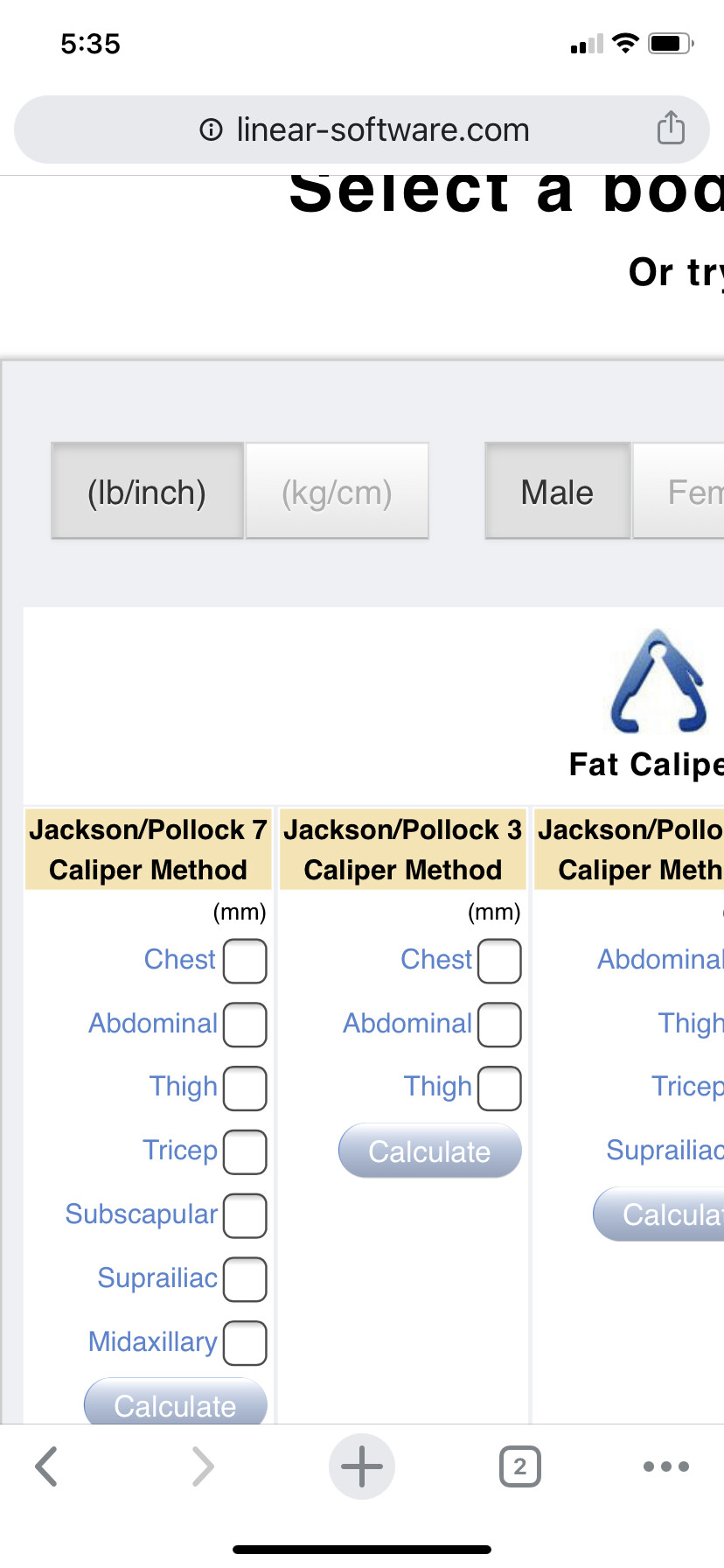Tap the linear-software.com address bar

coord(382,130)
